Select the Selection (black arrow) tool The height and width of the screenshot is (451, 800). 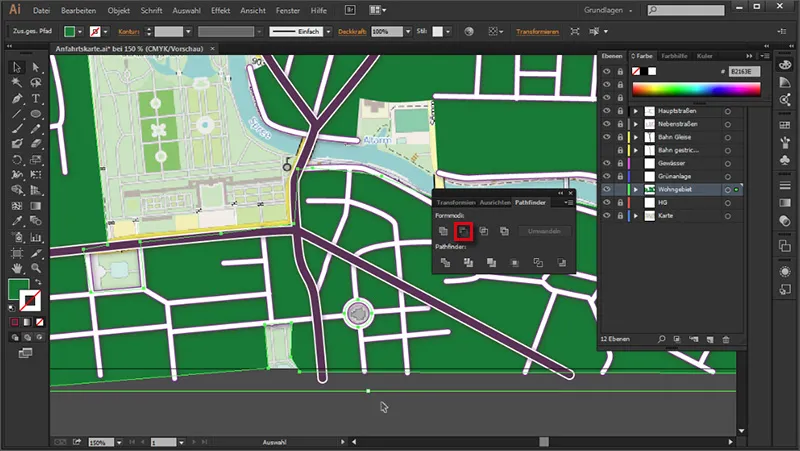pyautogui.click(x=17, y=67)
